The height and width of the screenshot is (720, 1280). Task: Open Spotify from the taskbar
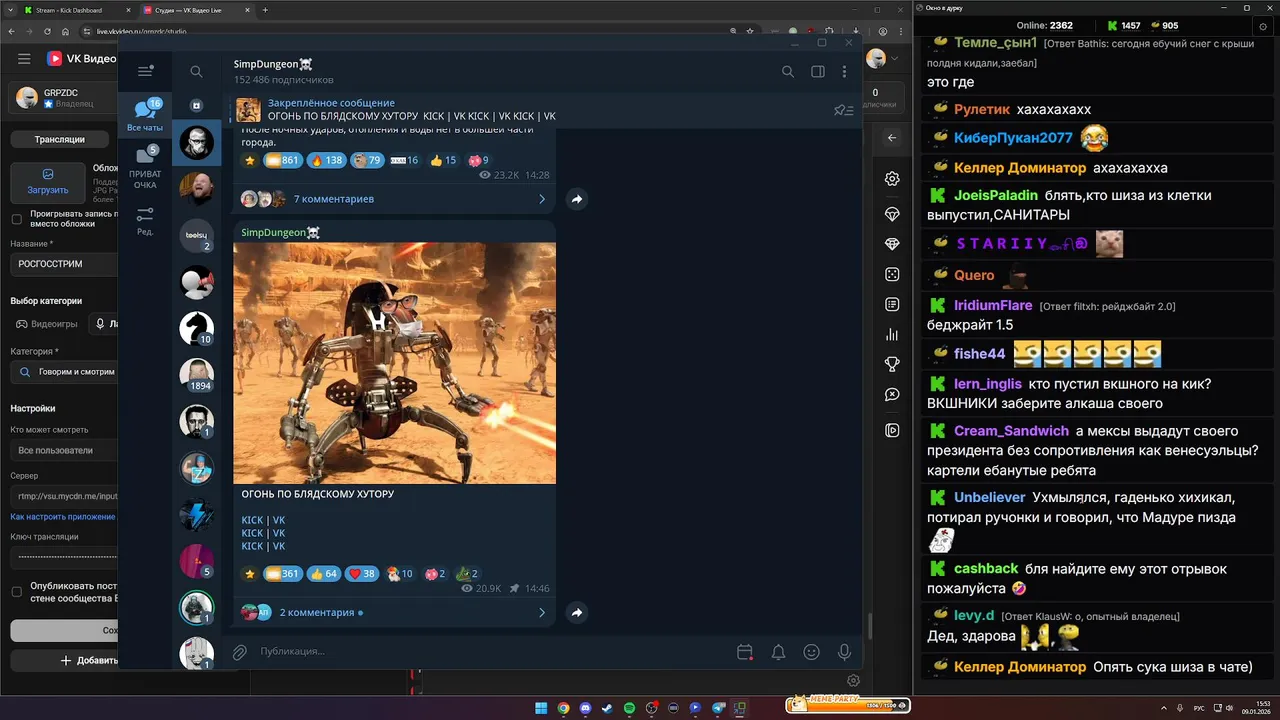pos(629,708)
